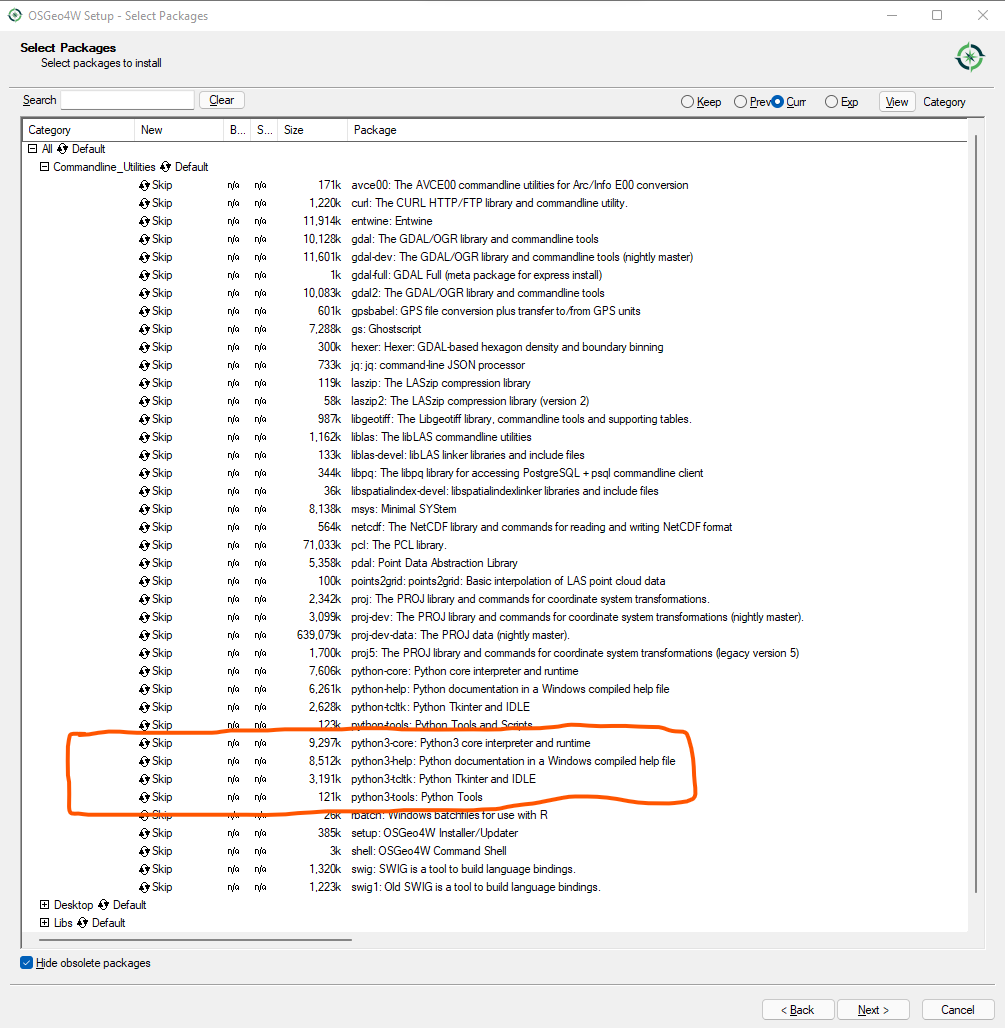Toggle the Skip icon on the gdal row
This screenshot has height=1028, width=1005.
144,239
